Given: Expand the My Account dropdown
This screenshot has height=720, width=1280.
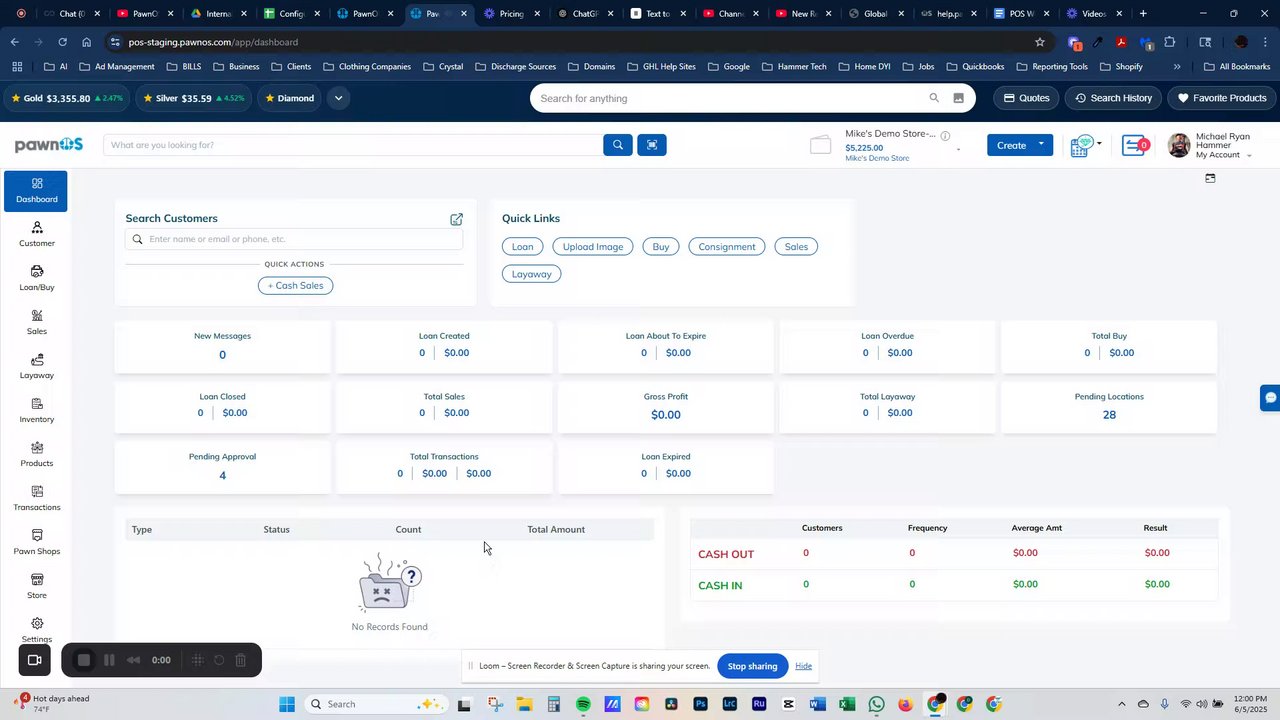Looking at the screenshot, I should pos(1248,155).
